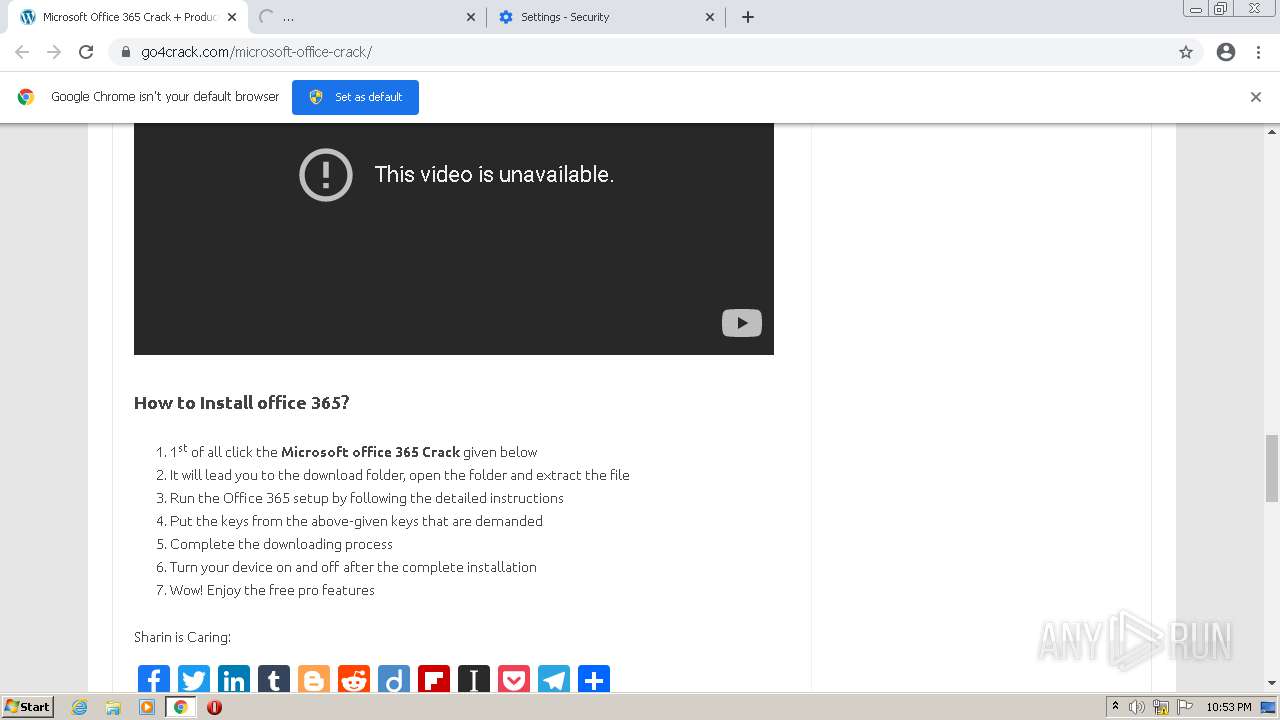The image size is (1280, 720).
Task: Reload the current page
Action: 86,52
